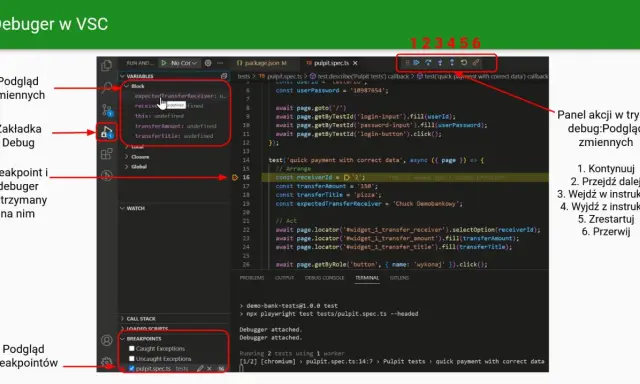640x384 pixels.
Task: Click 'quick payment with correct data' breadcrumb item
Action: click(x=482, y=76)
